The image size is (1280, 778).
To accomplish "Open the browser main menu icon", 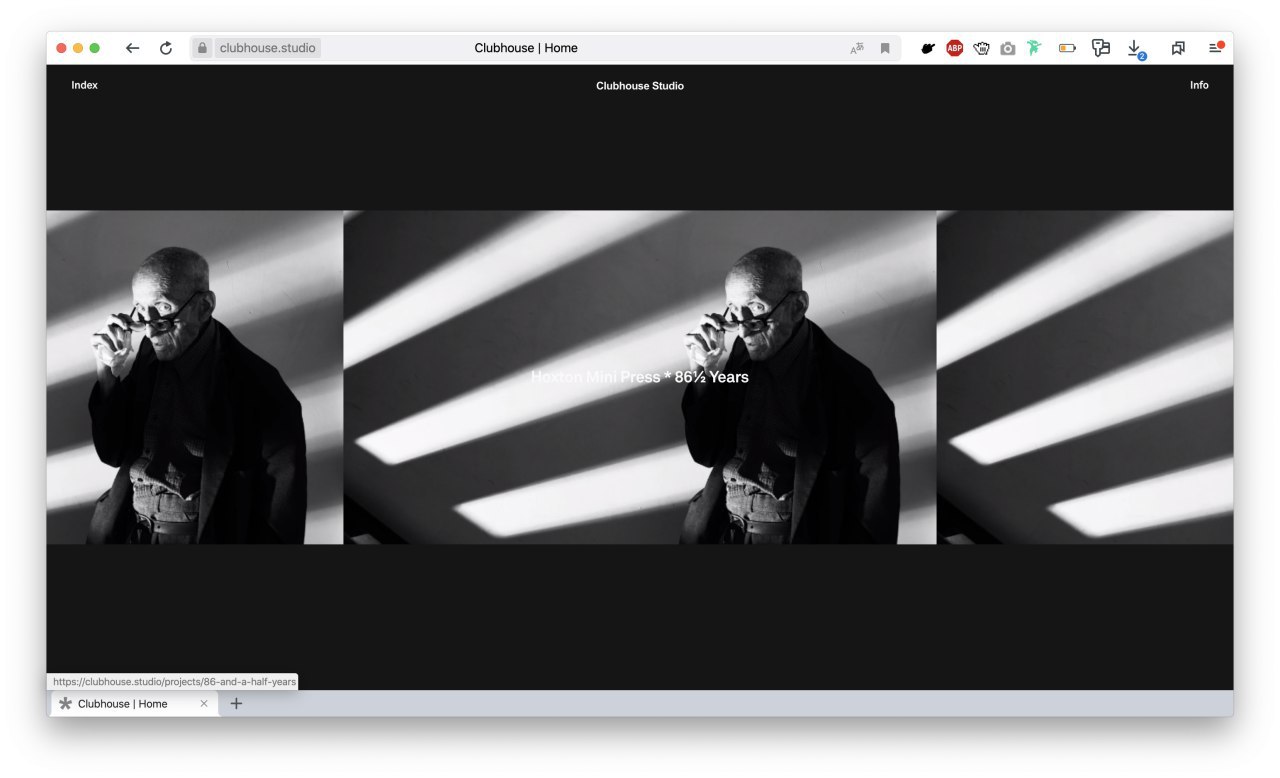I will click(1216, 47).
